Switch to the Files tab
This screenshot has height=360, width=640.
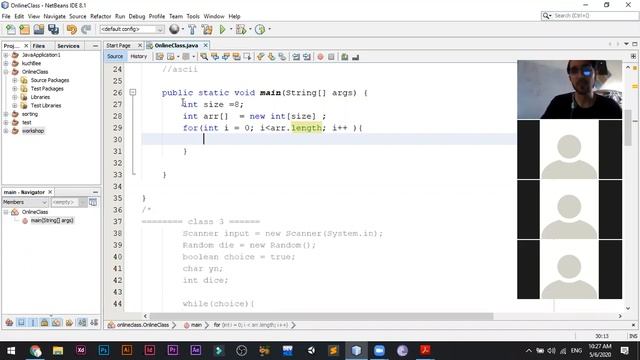39,46
